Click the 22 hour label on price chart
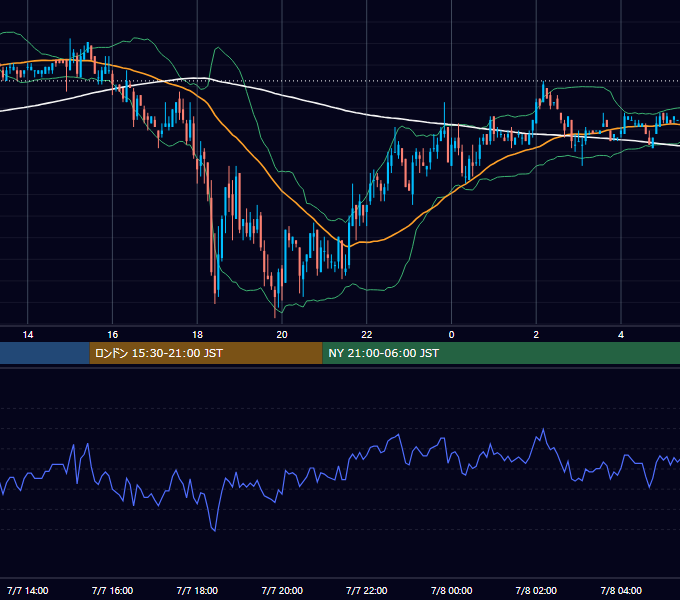Image resolution: width=680 pixels, height=600 pixels. click(x=367, y=335)
